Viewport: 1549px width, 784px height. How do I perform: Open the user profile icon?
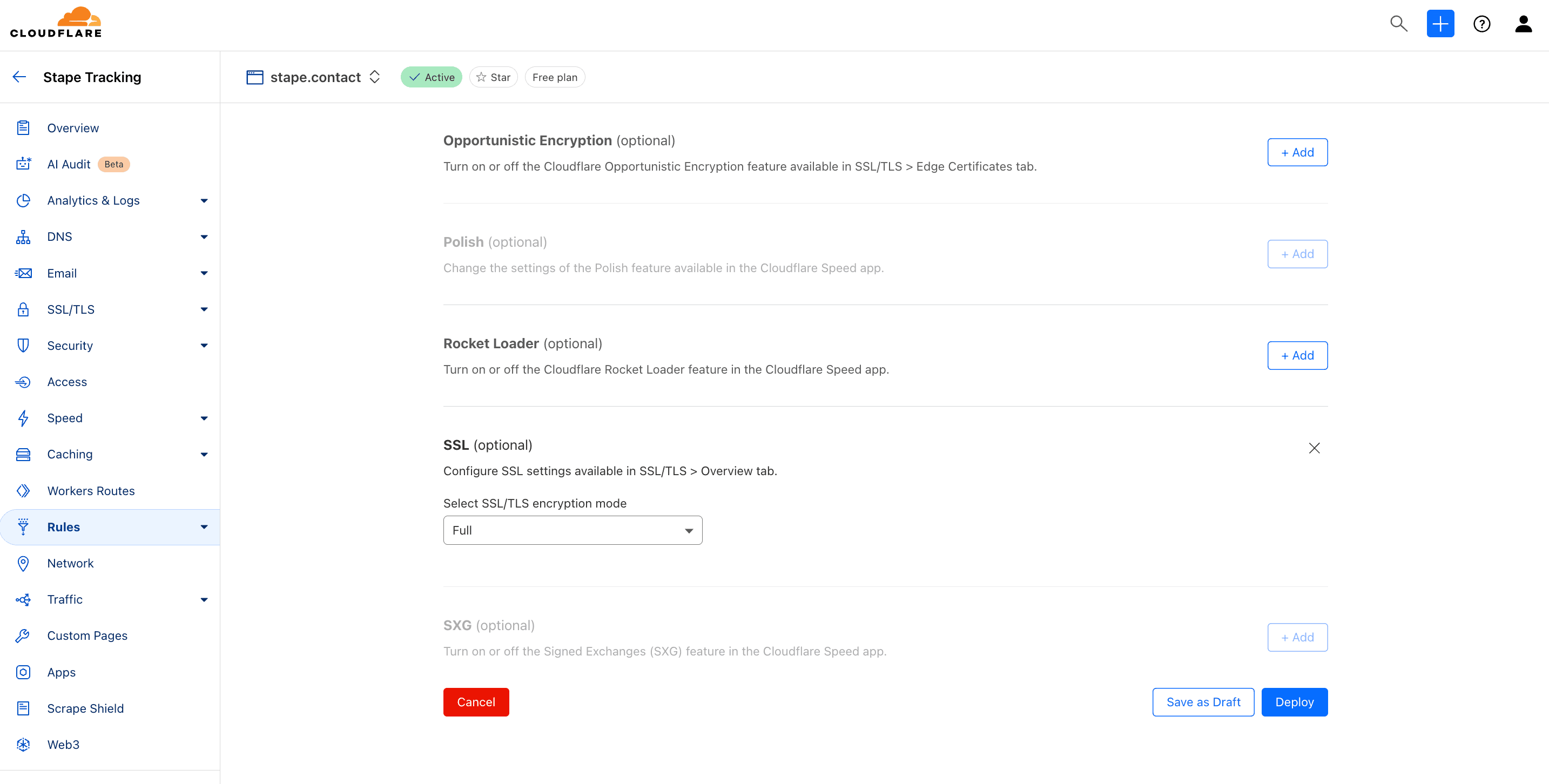[x=1523, y=23]
